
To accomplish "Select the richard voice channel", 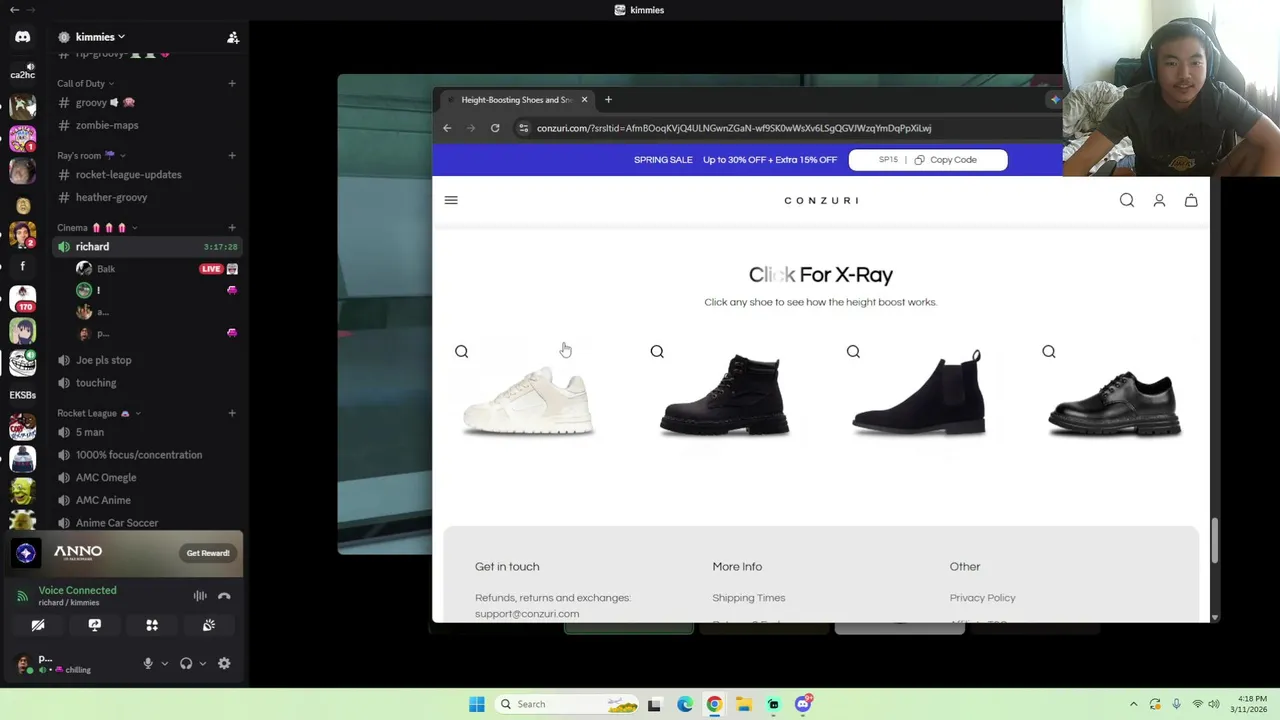I will click(x=147, y=246).
